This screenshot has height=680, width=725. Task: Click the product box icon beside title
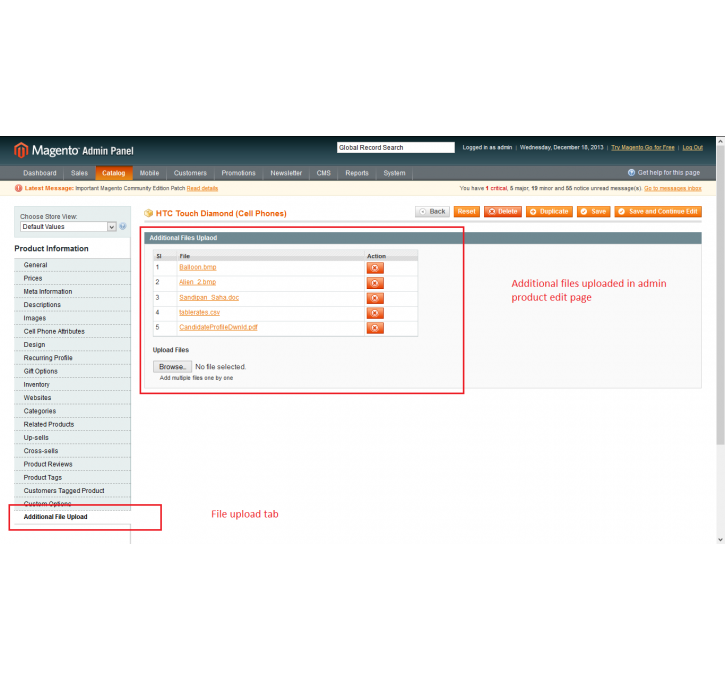(148, 213)
